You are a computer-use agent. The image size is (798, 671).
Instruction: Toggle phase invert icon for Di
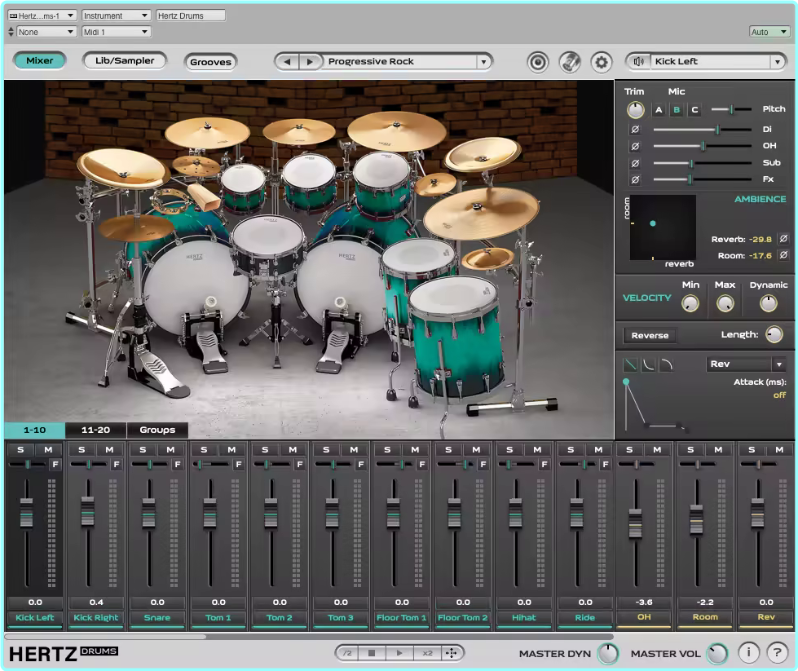tap(634, 130)
